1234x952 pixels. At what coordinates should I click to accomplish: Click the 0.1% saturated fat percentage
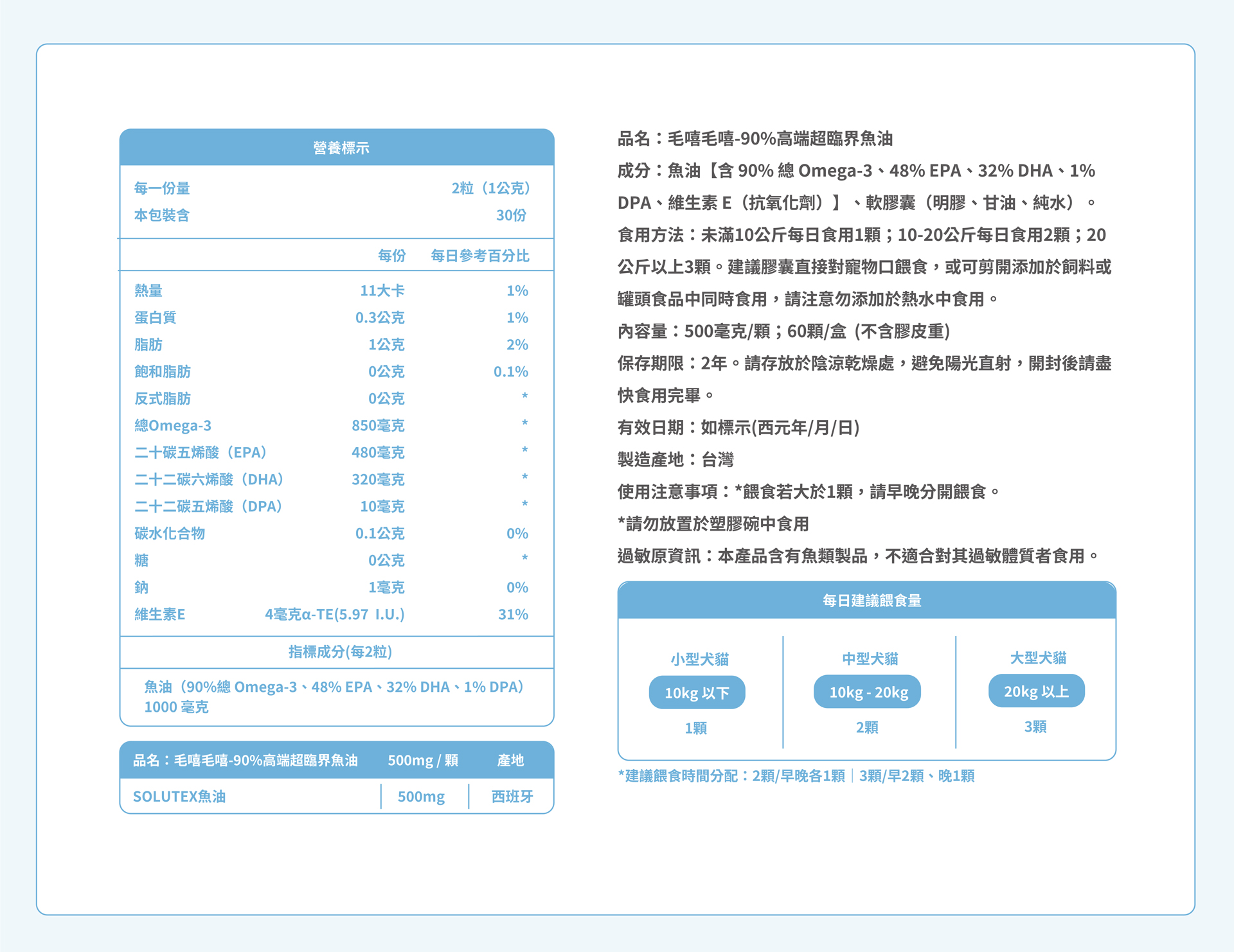tap(511, 371)
